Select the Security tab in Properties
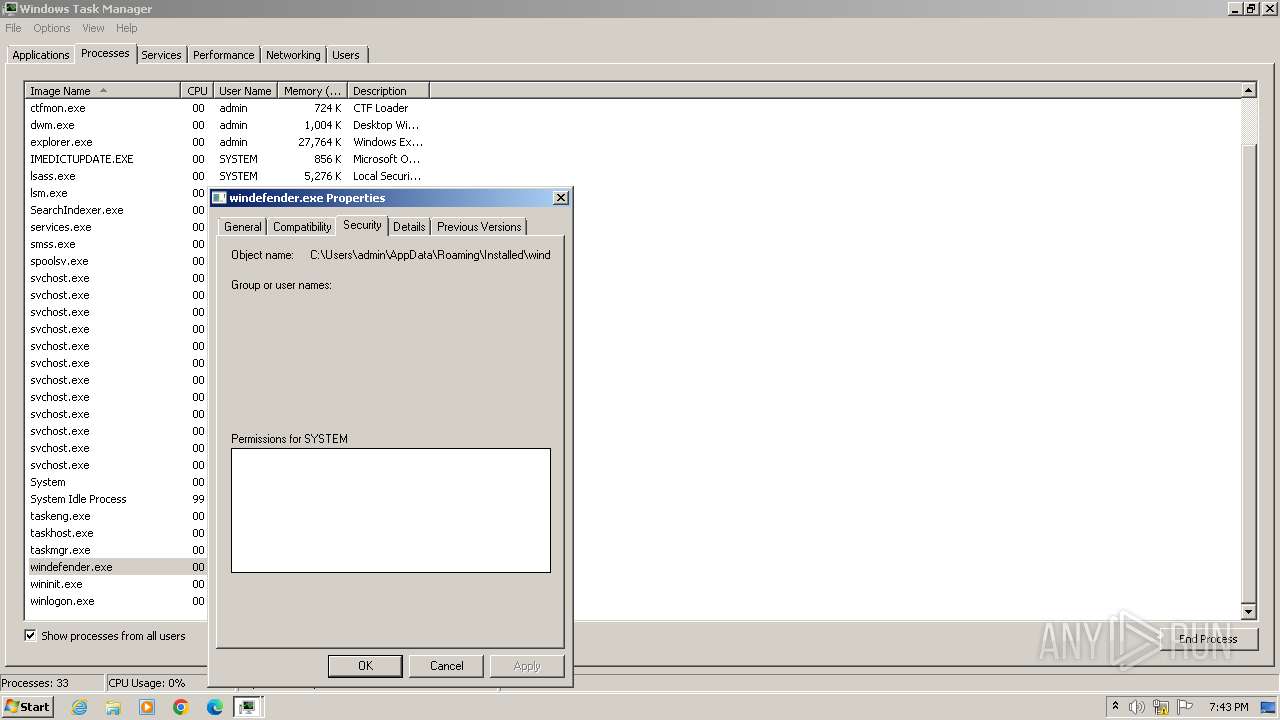The height and width of the screenshot is (720, 1280). coord(362,225)
